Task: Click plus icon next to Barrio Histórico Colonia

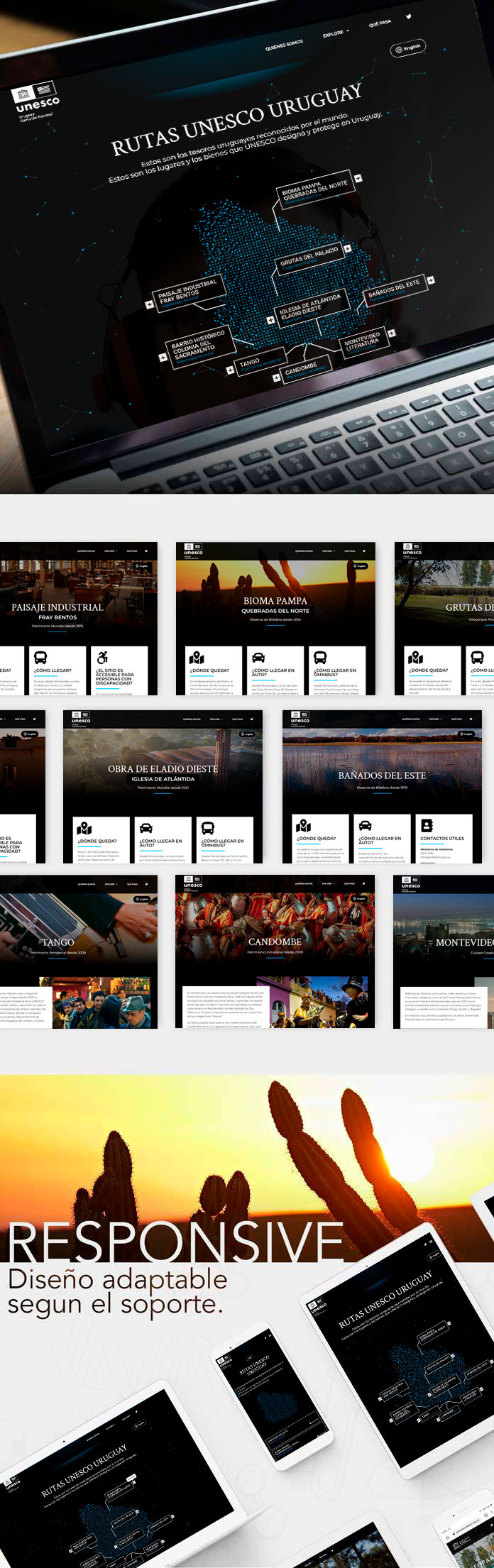Action: click(x=163, y=357)
